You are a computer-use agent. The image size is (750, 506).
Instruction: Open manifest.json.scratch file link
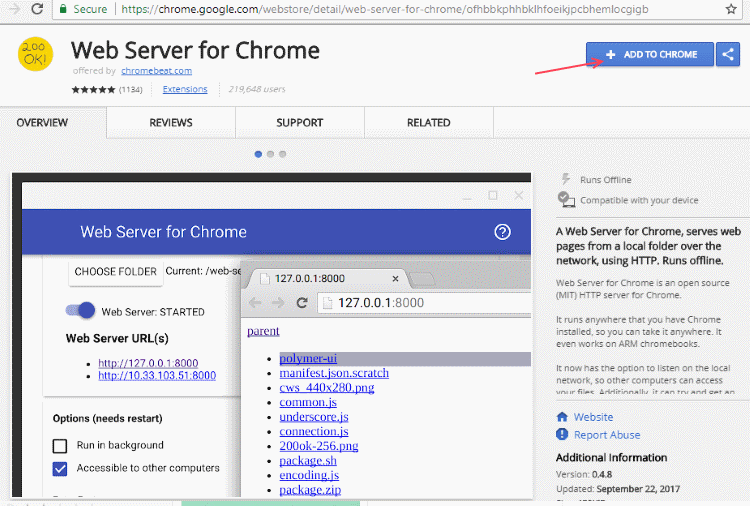pos(334,373)
